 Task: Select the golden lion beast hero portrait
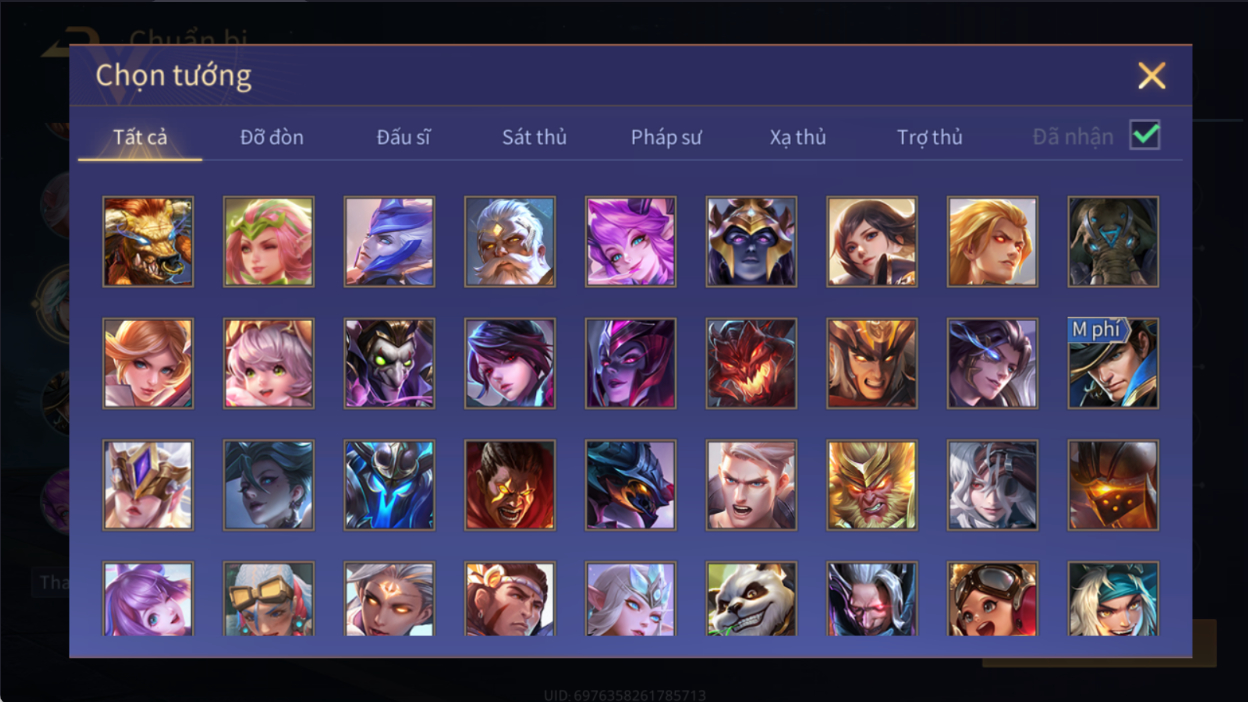point(148,242)
